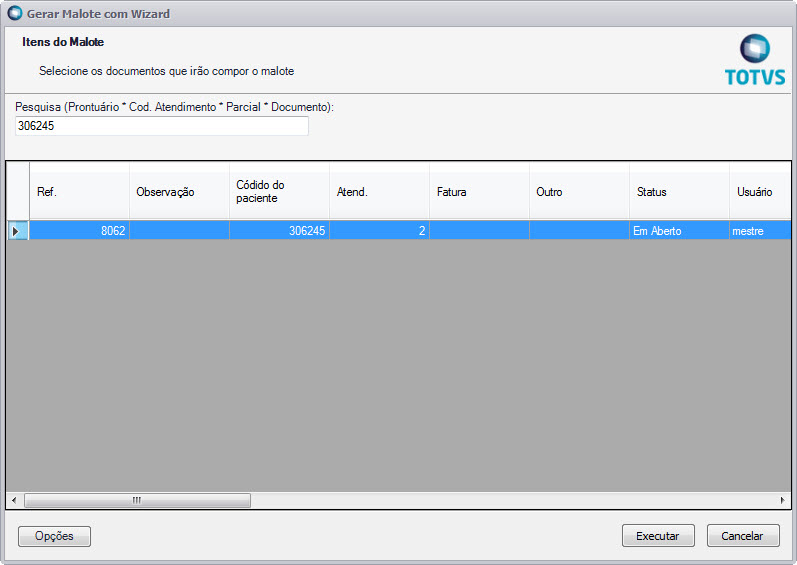
Task: Click the empty Outro cell in row 8062
Action: pos(579,231)
